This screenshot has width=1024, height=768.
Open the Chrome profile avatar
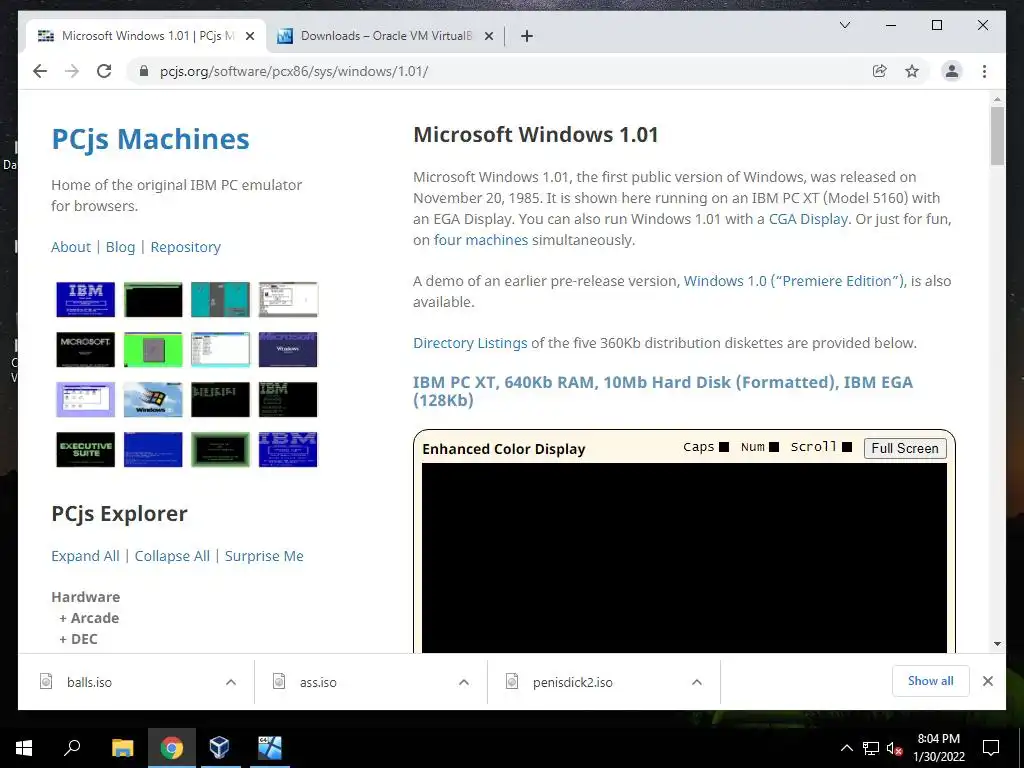952,71
